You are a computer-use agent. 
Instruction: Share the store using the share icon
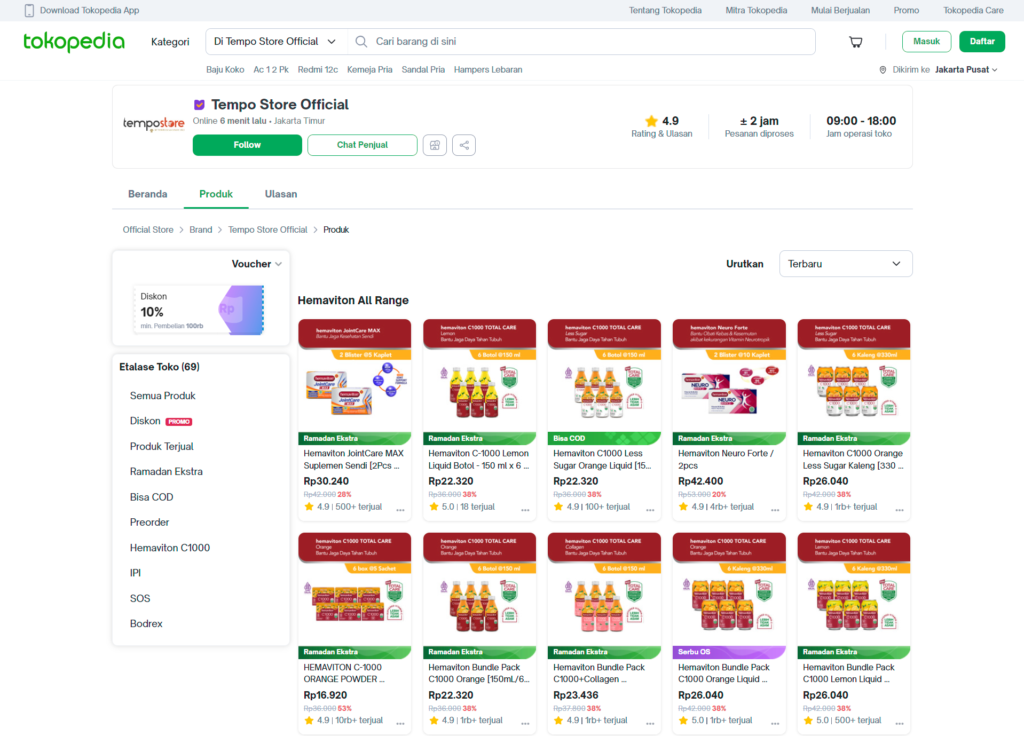pyautogui.click(x=463, y=144)
